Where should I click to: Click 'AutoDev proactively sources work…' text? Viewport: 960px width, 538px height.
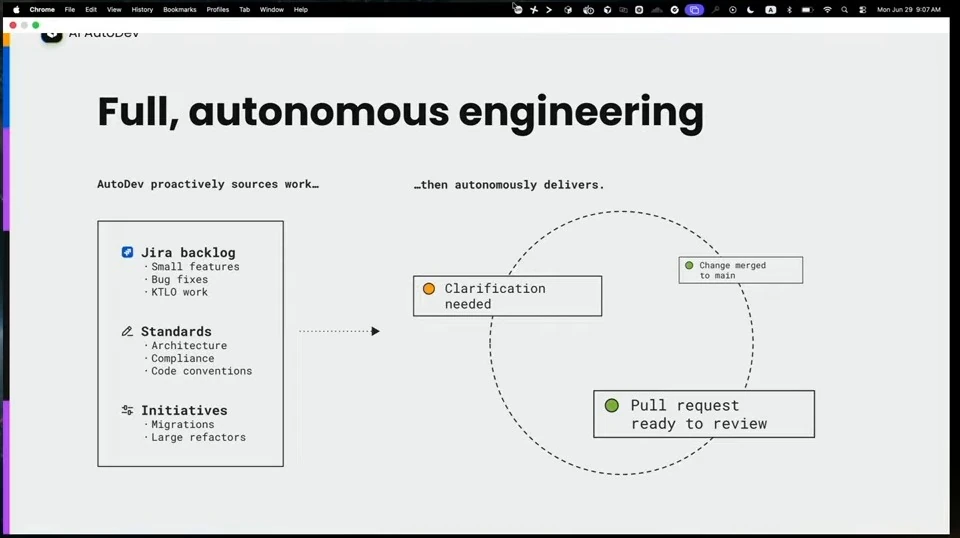[x=208, y=184]
